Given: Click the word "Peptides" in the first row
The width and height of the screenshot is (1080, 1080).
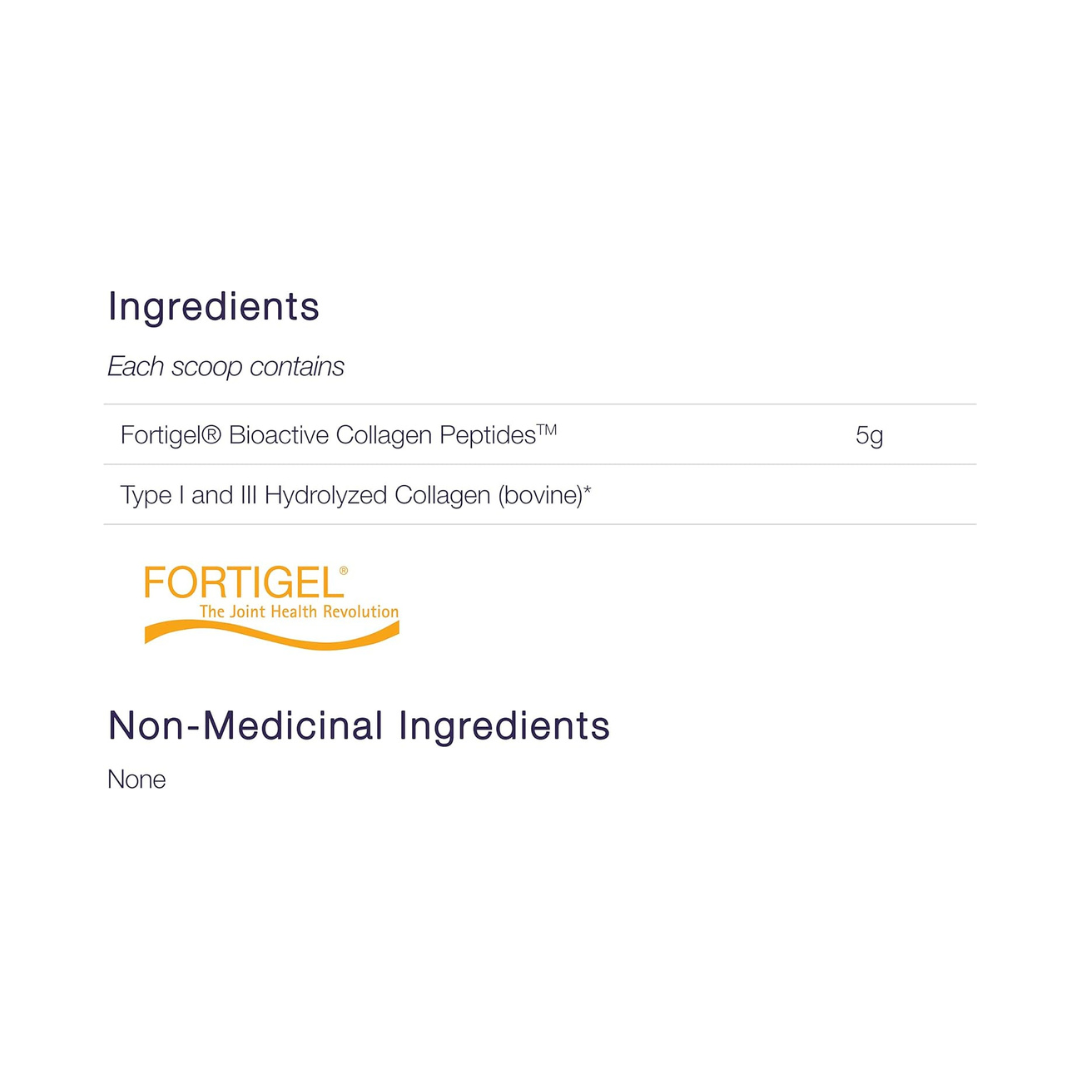Looking at the screenshot, I should coord(488,436).
